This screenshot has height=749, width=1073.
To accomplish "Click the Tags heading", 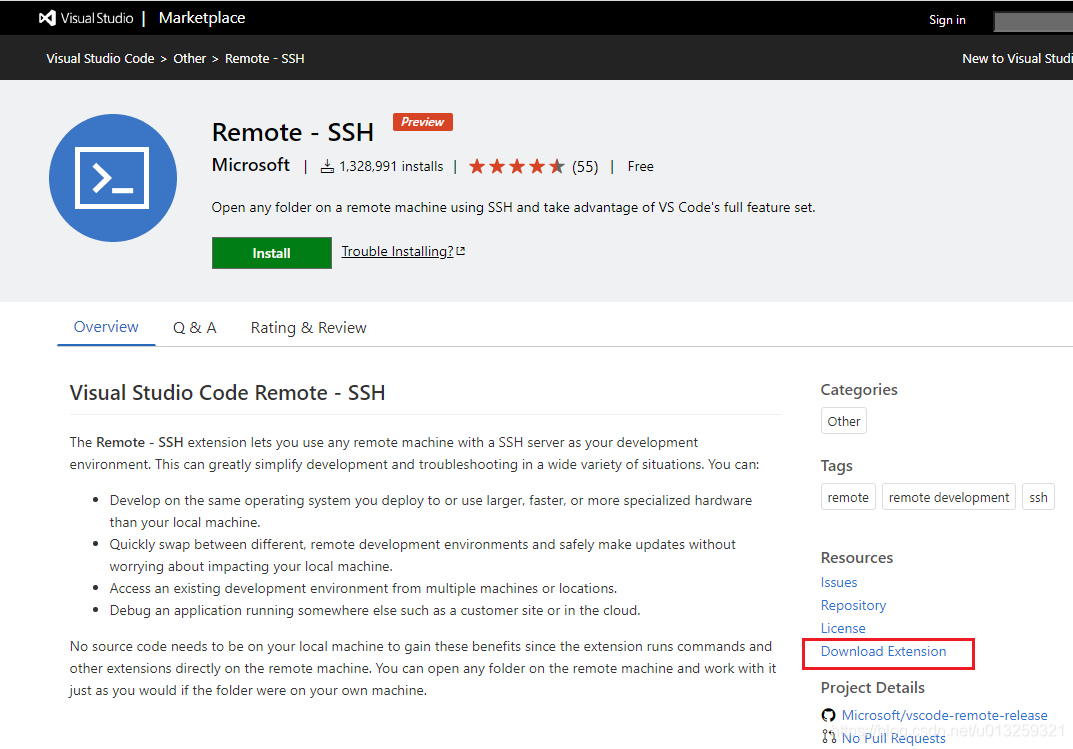I will coord(836,466).
